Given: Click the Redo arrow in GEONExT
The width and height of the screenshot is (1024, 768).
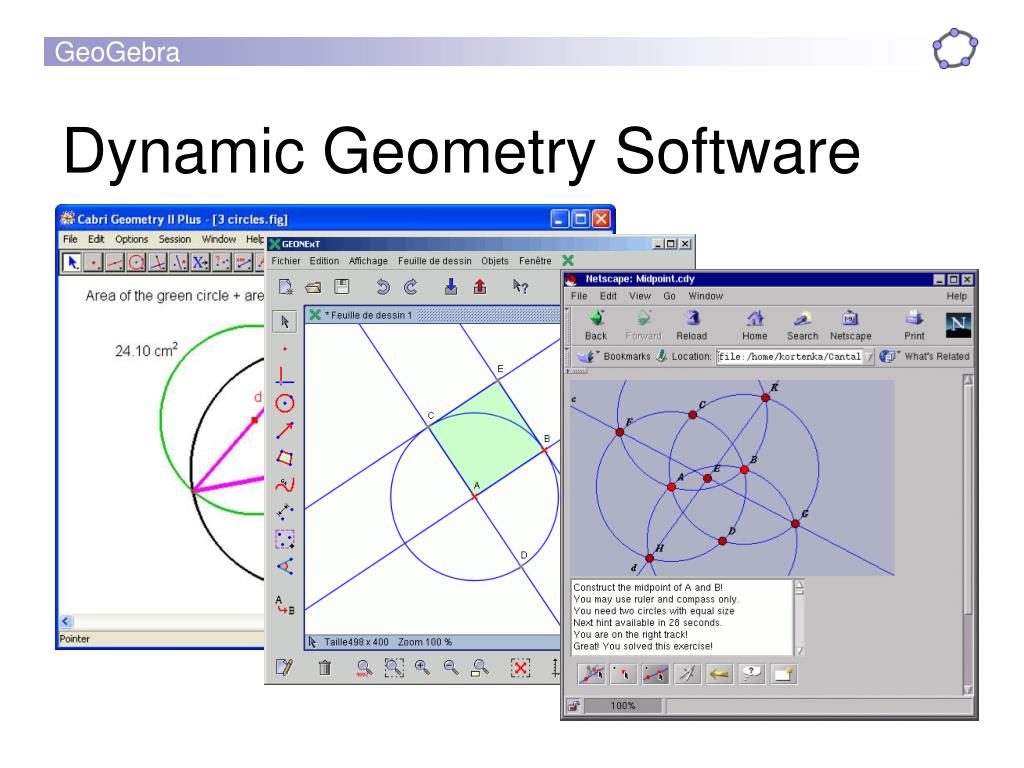Looking at the screenshot, I should point(411,287).
